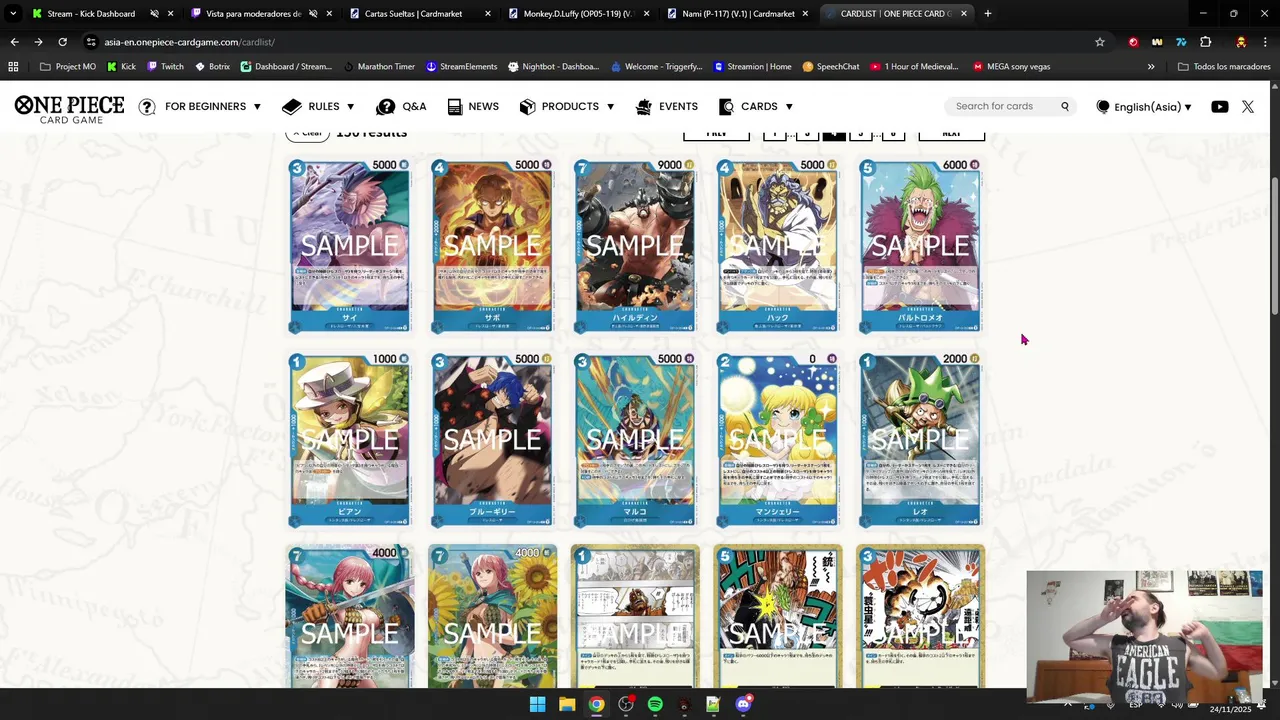Viewport: 1280px width, 720px height.
Task: Unmute the Stream - Kick Dashboard tab
Action: click(x=154, y=14)
